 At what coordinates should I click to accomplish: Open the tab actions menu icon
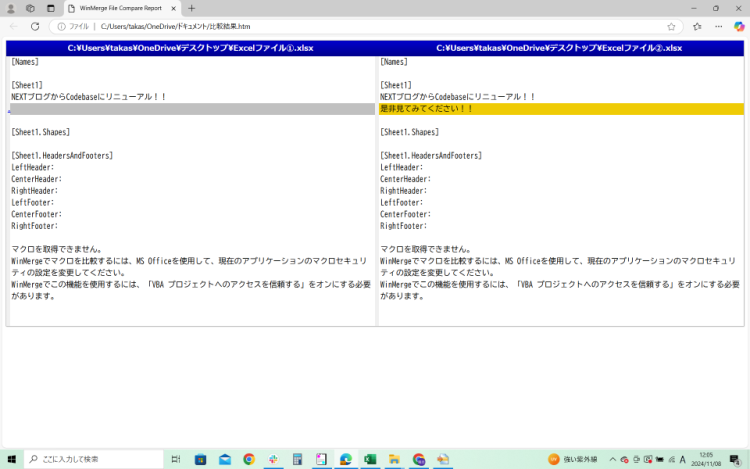tap(51, 8)
